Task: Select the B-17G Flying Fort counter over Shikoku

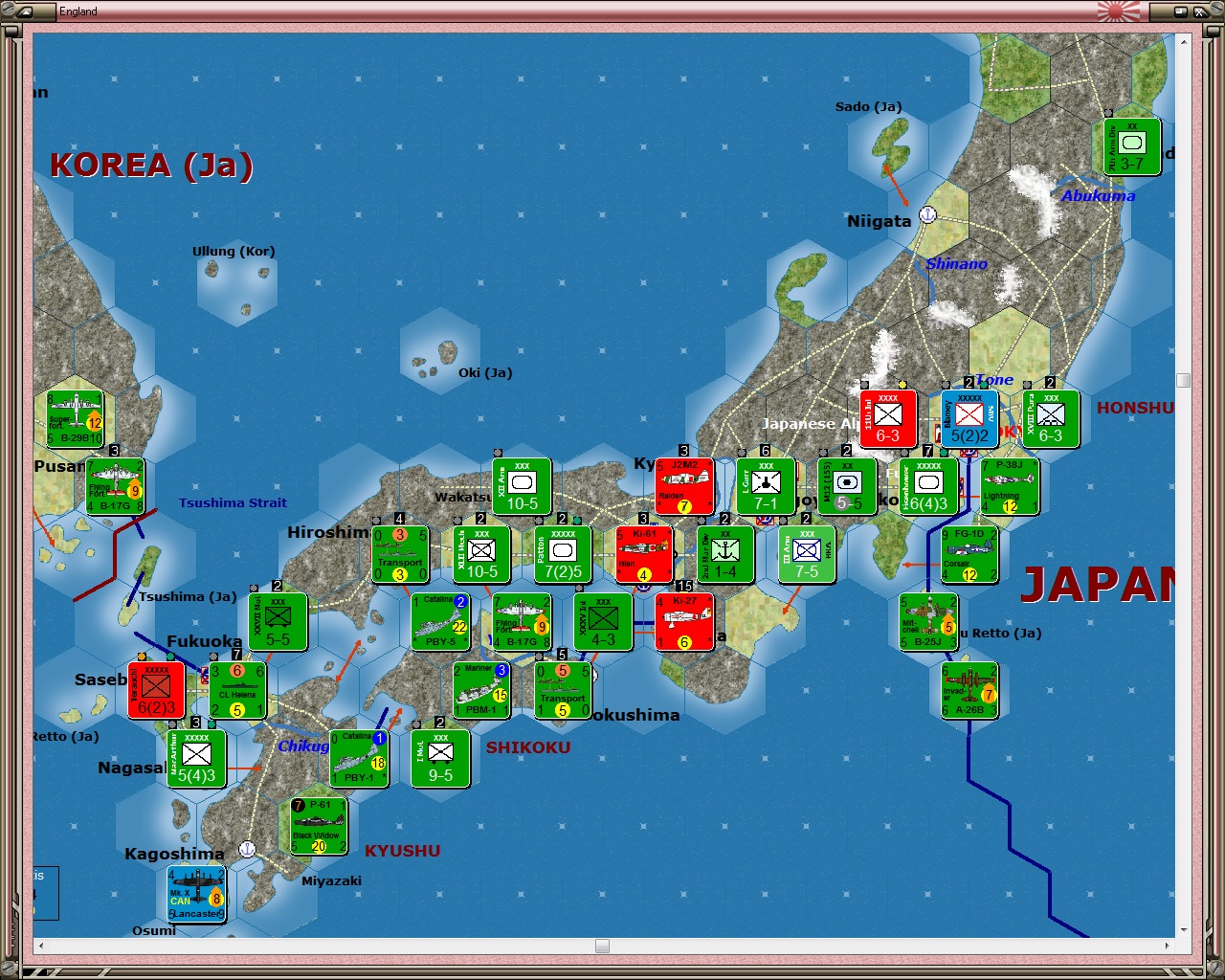Action: pos(522,622)
